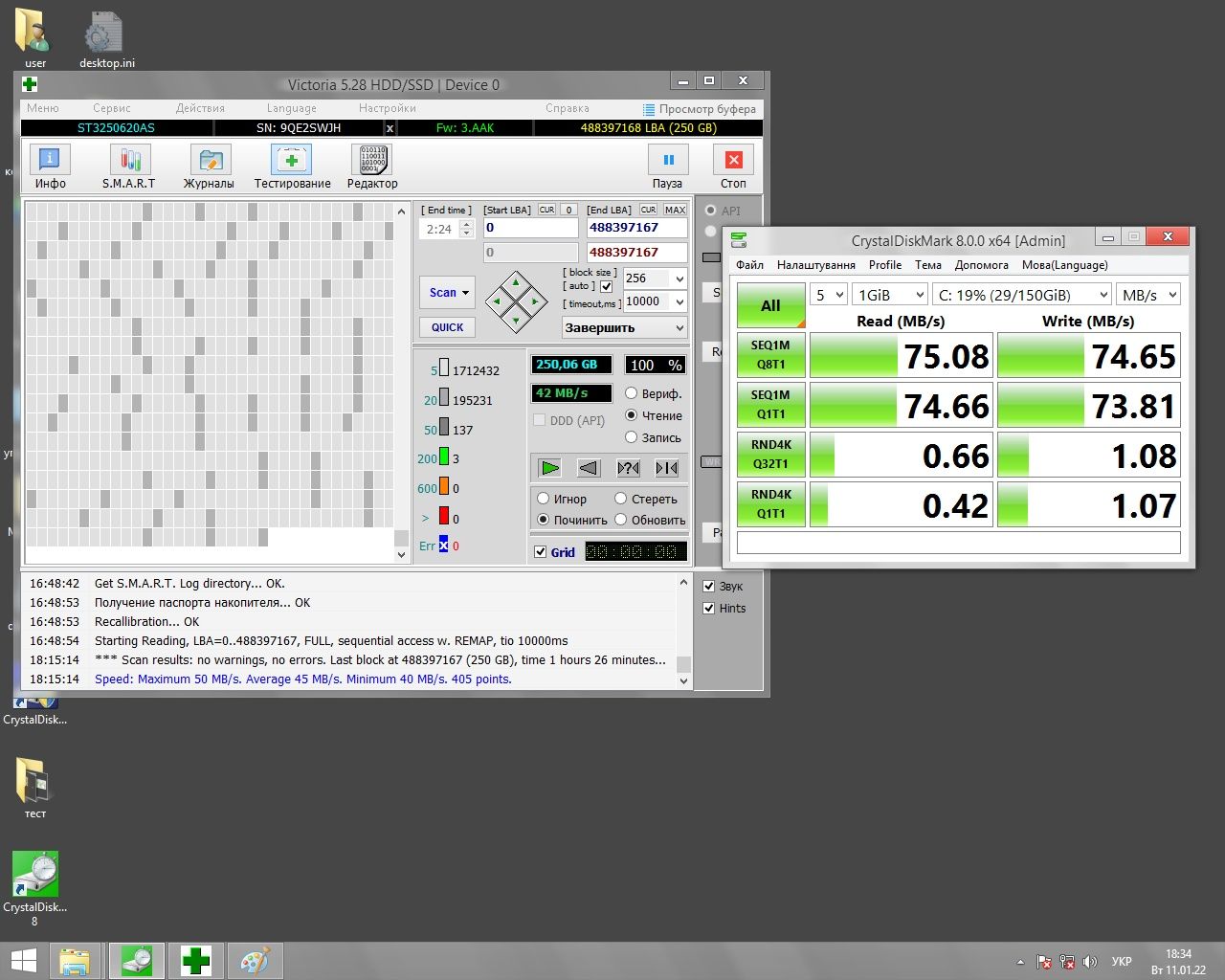Click the blue Err X marker icon
Image resolution: width=1225 pixels, height=980 pixels.
tap(443, 546)
